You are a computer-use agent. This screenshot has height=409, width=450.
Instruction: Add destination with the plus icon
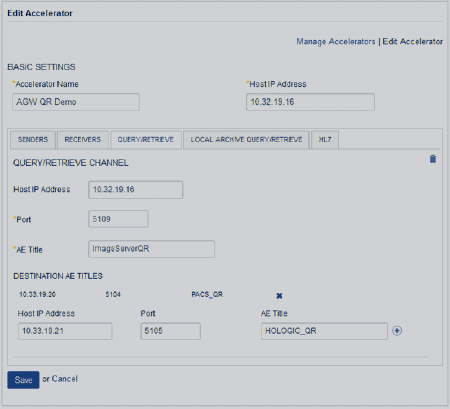[397, 331]
